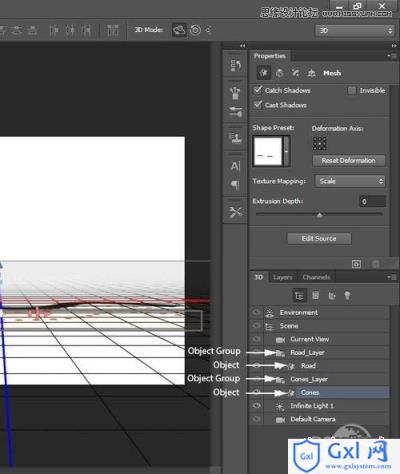Hide the Infinite Light 1 item
The height and width of the screenshot is (474, 400).
(256, 405)
